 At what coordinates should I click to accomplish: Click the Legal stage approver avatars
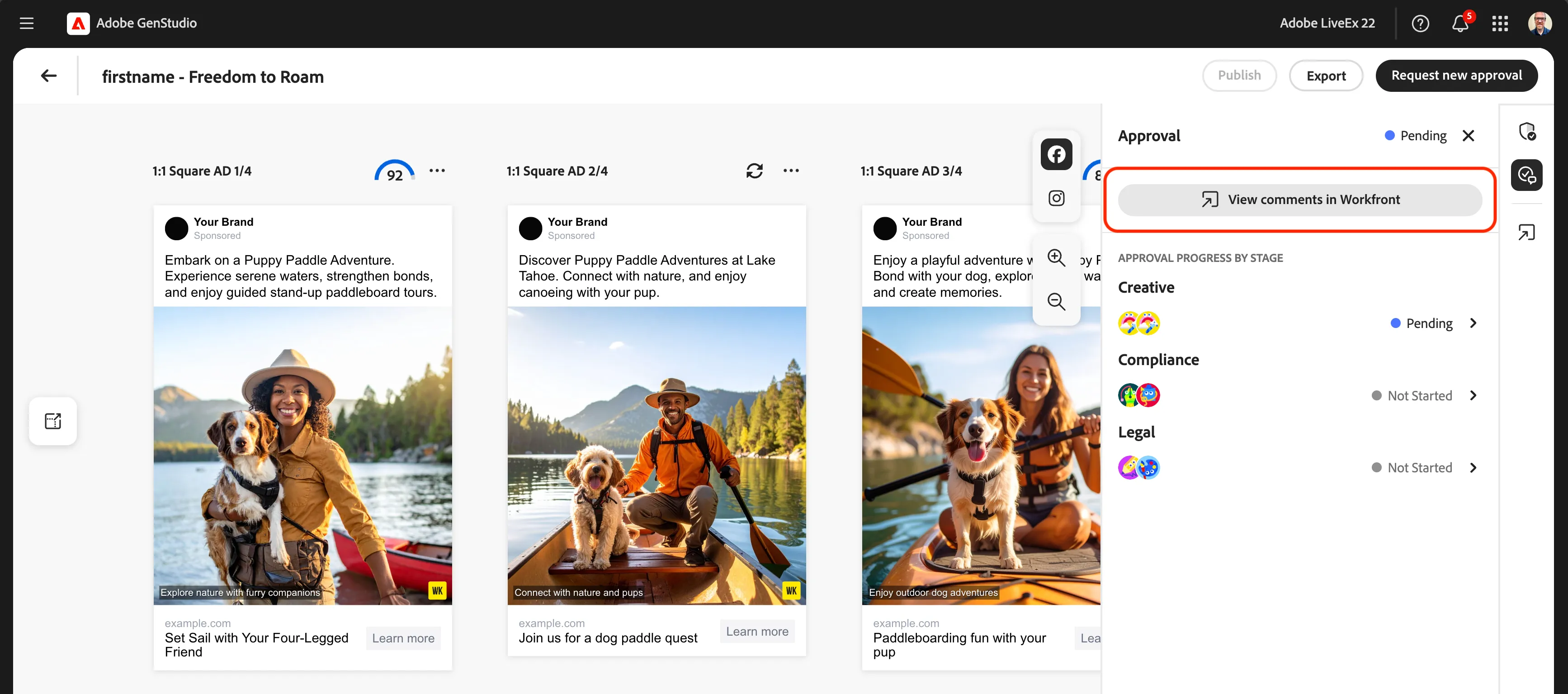point(1139,468)
